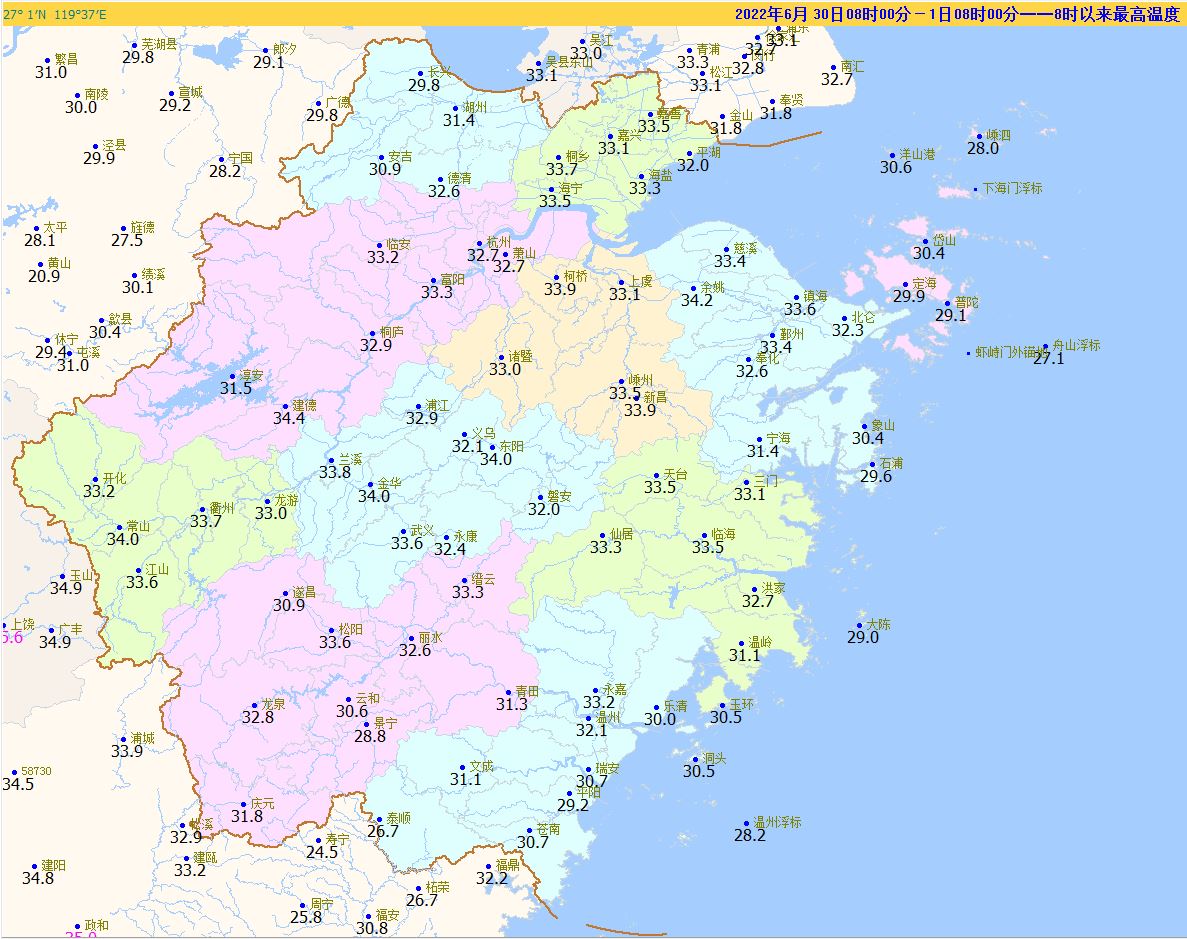Click the 定海 station dot
The image size is (1187, 939).
coord(905,285)
